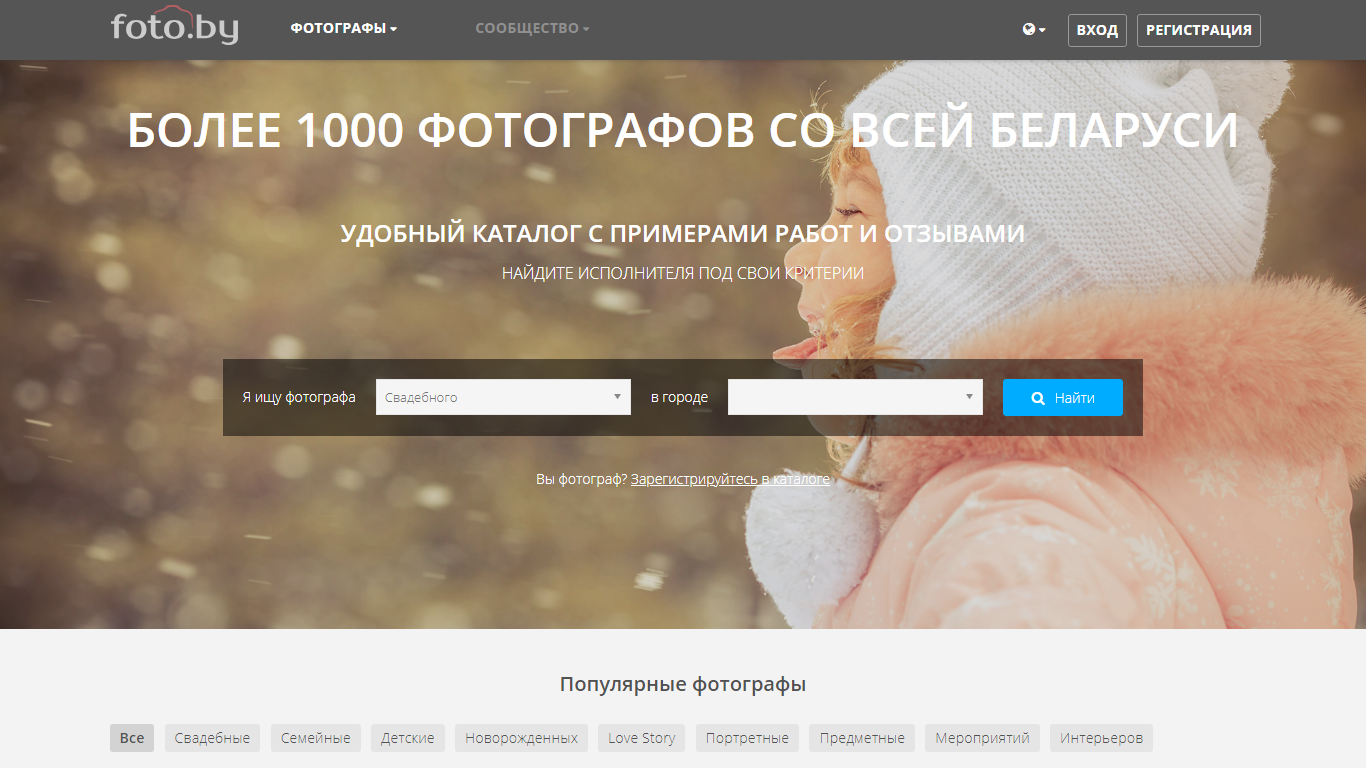Select the Предметные filter tab
Screen dimensions: 1366x768
coord(862,738)
